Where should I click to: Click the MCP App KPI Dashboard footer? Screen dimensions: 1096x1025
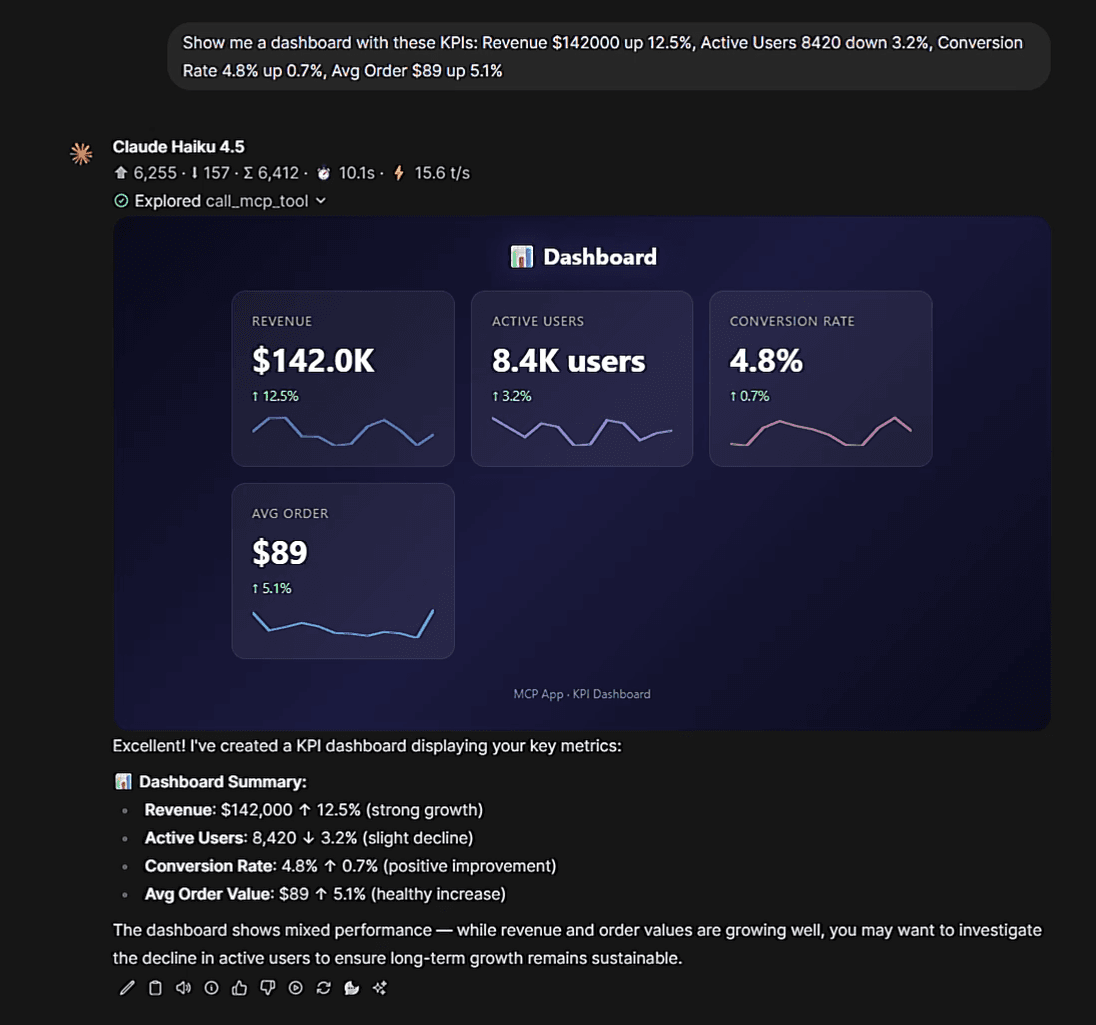point(582,694)
